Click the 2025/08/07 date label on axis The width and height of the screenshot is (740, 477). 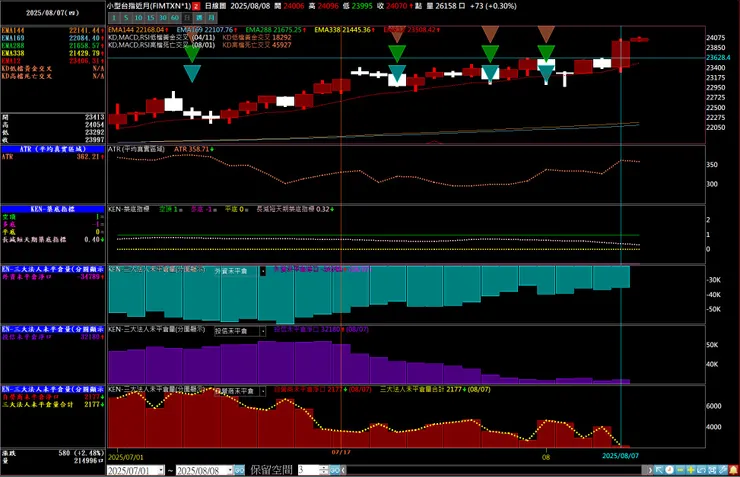620,456
